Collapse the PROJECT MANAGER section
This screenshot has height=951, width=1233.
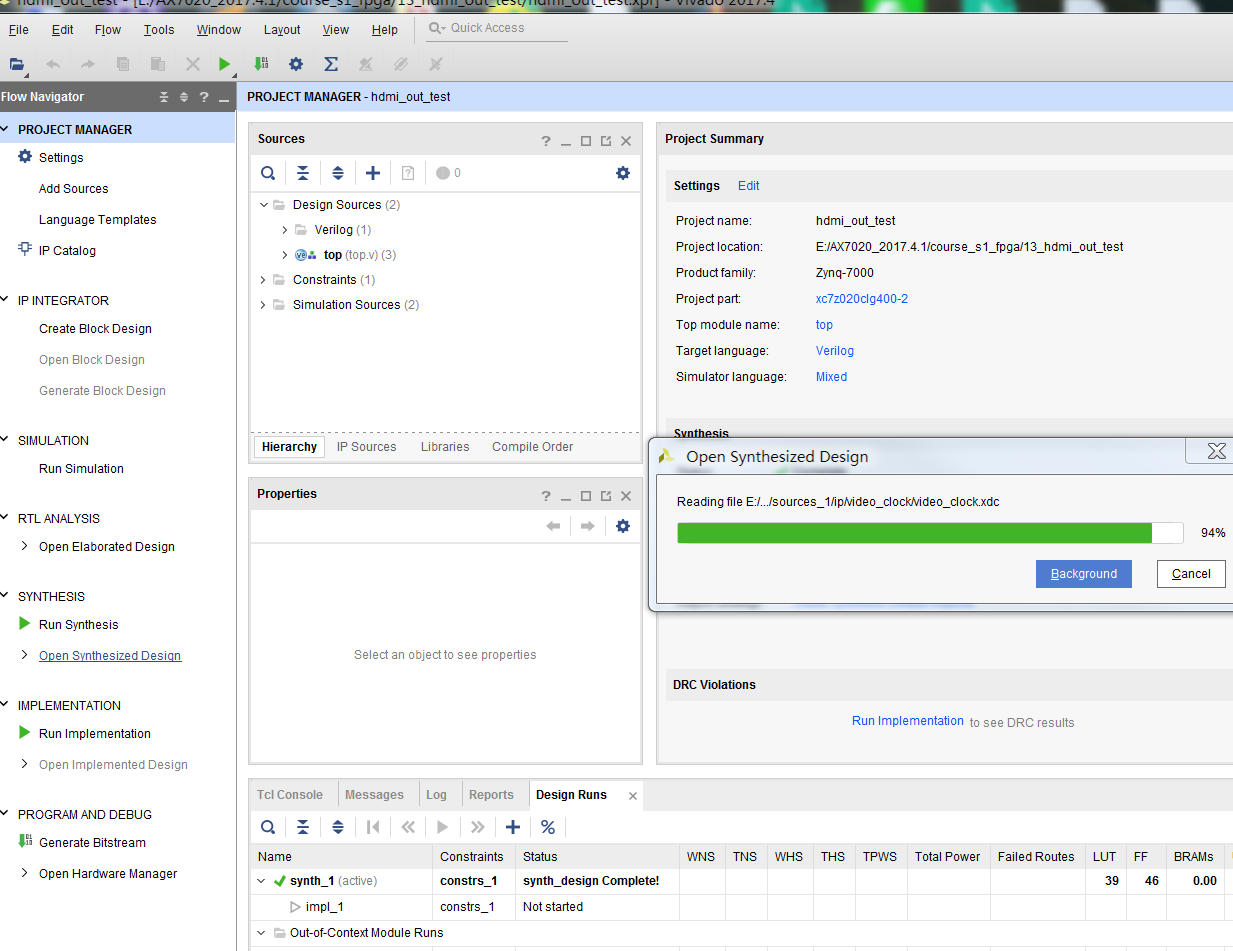pos(6,129)
